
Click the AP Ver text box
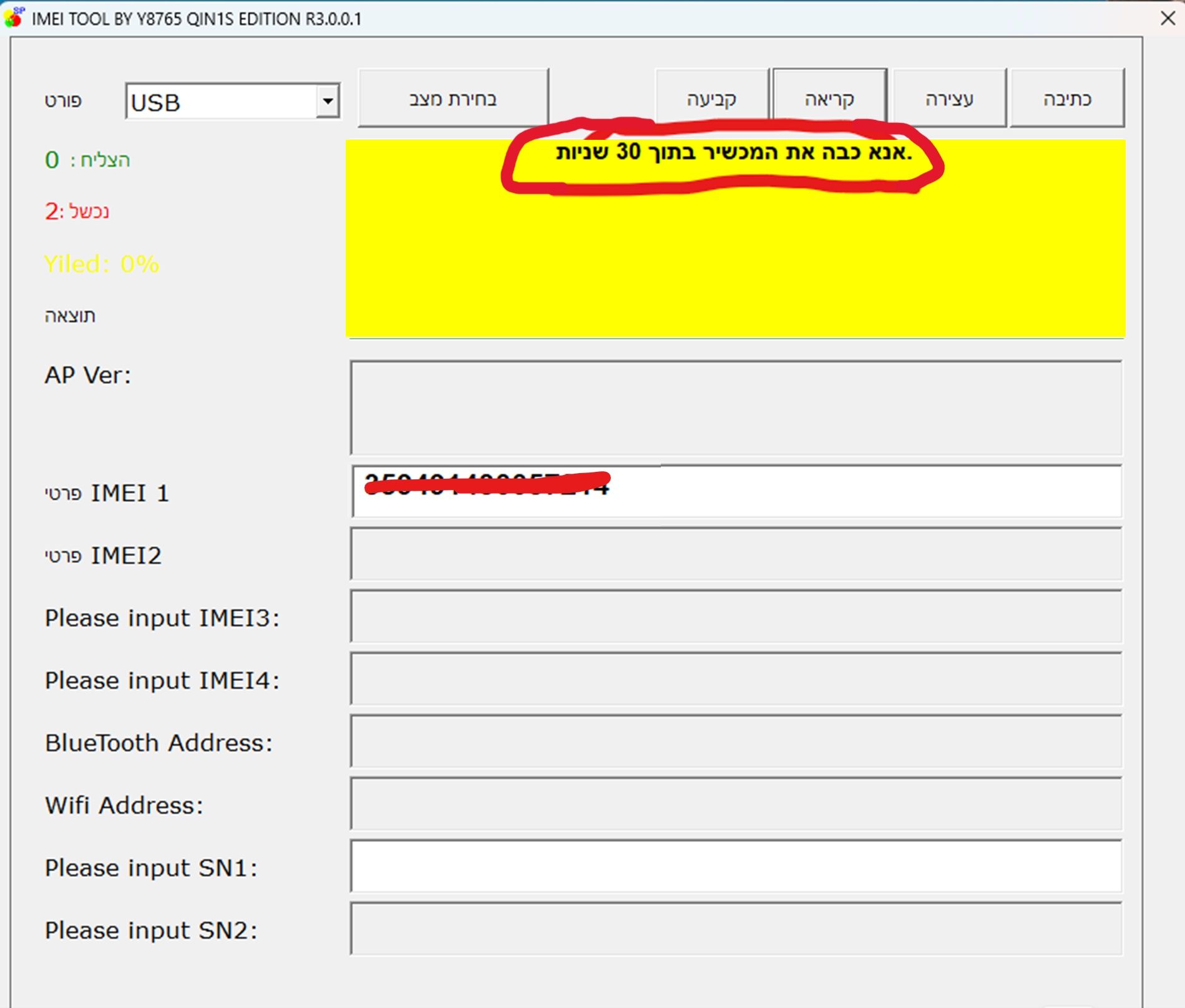point(735,407)
